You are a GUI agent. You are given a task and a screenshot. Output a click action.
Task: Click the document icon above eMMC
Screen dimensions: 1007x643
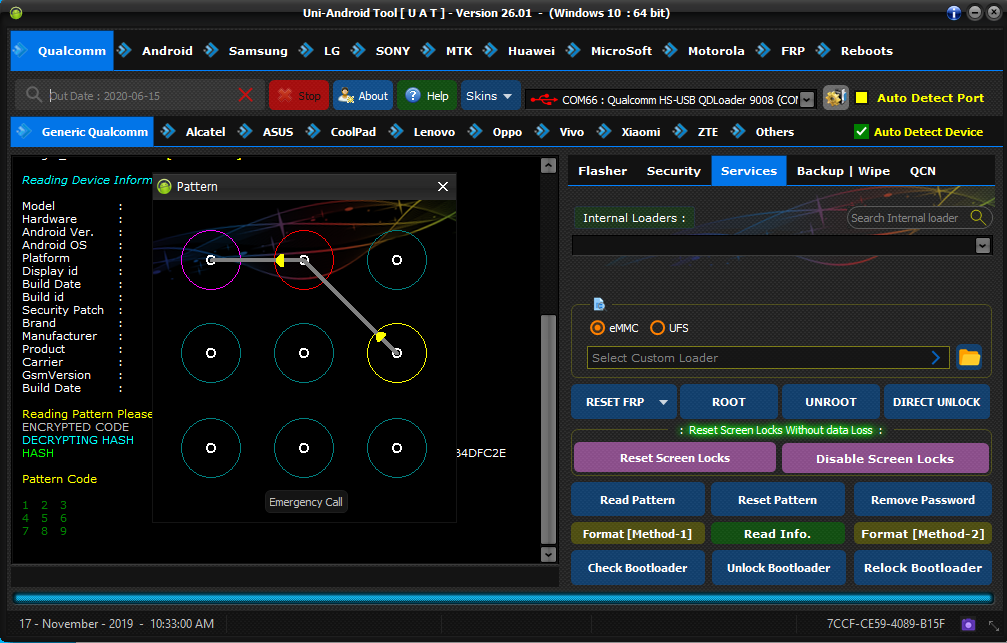[x=599, y=304]
